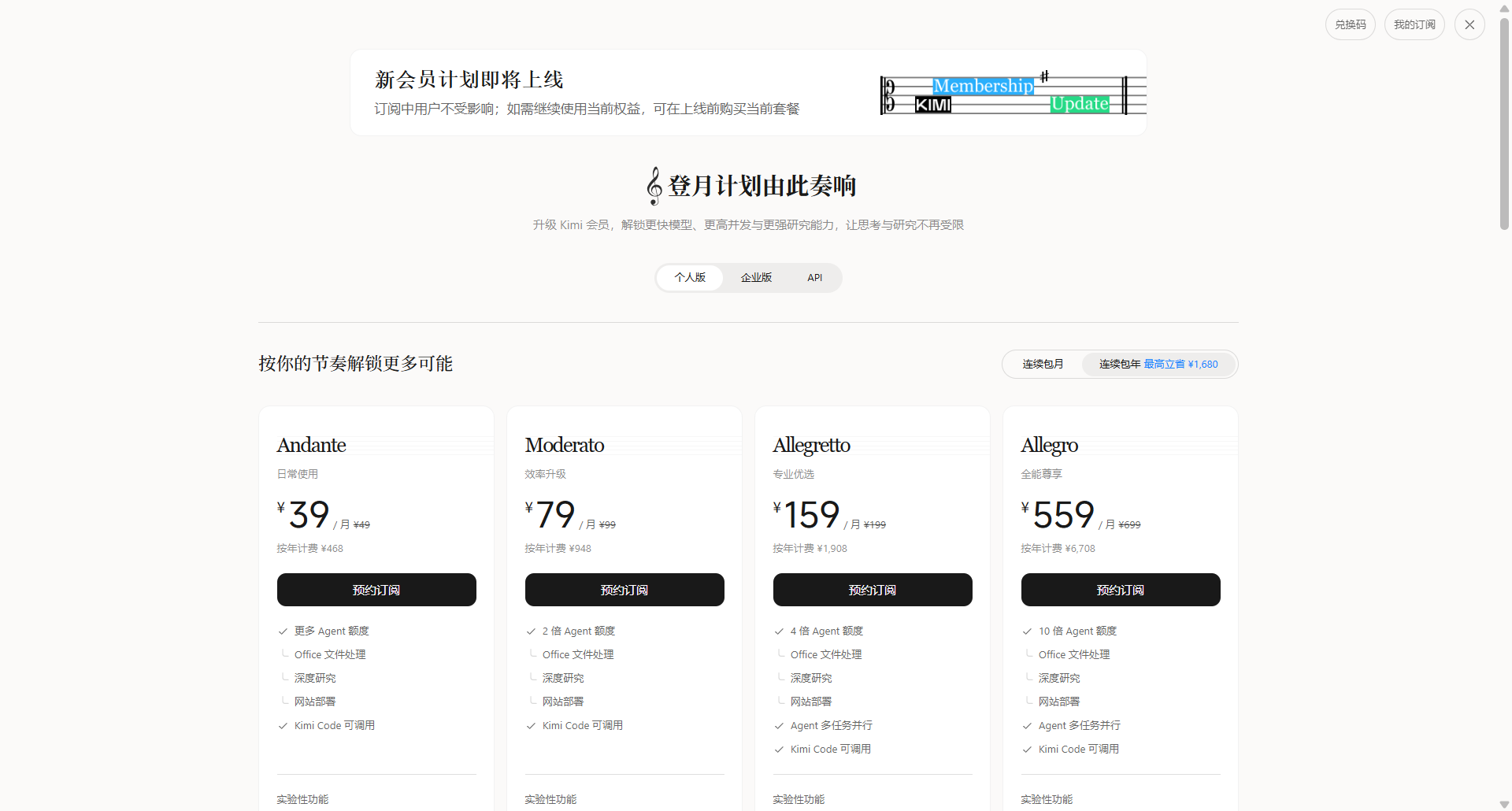Image resolution: width=1512 pixels, height=811 pixels.
Task: Click the 新会员计划即将上线 banner heading
Action: pyautogui.click(x=469, y=80)
